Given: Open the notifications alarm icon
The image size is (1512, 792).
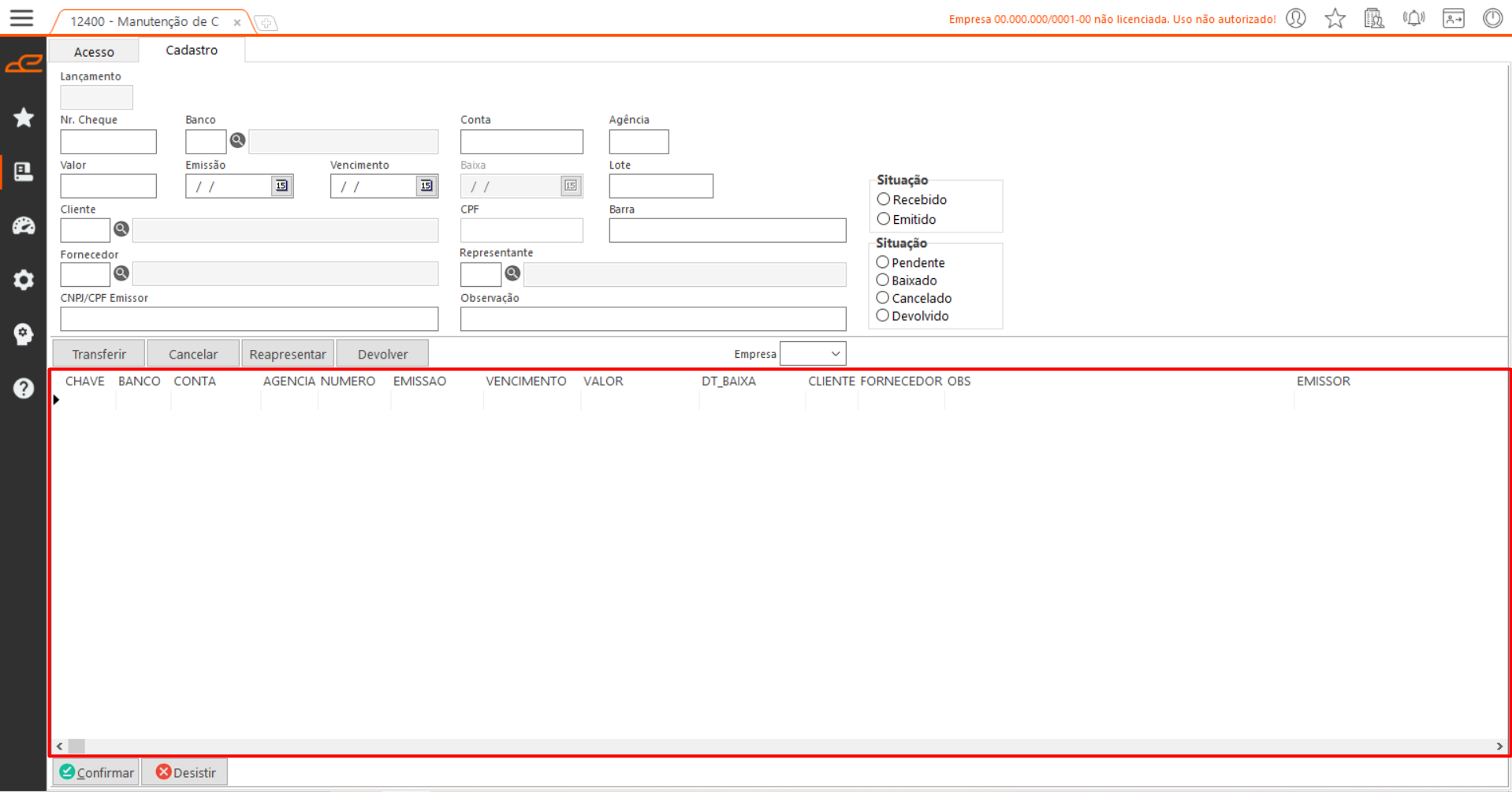Looking at the screenshot, I should (1413, 18).
